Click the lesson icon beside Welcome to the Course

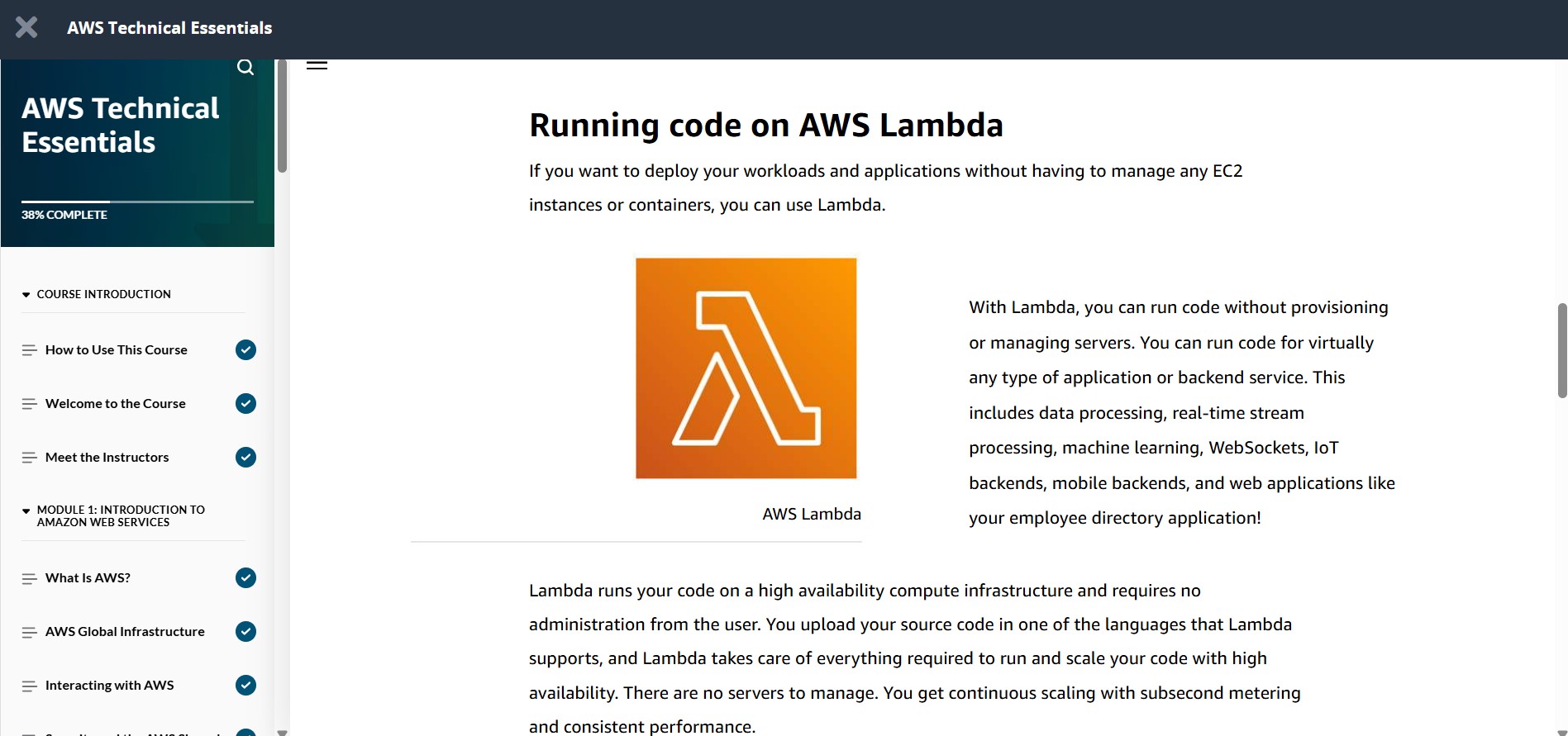pos(30,404)
